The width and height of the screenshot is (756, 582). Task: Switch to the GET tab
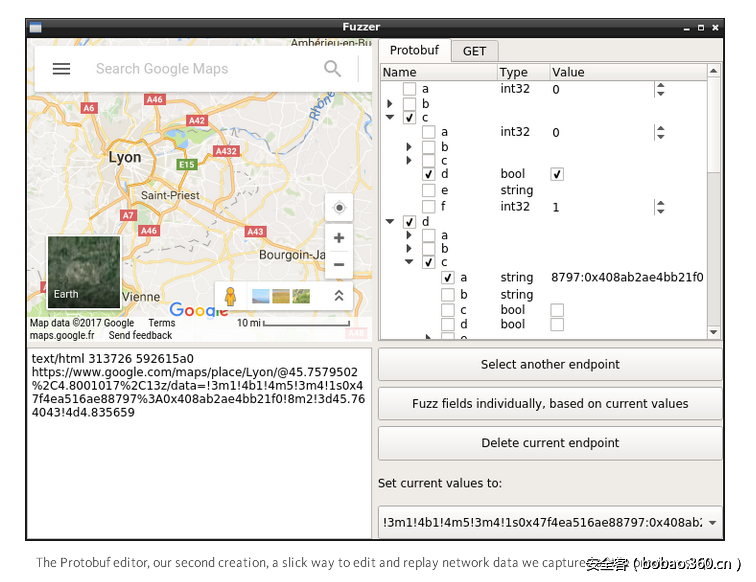coord(474,51)
